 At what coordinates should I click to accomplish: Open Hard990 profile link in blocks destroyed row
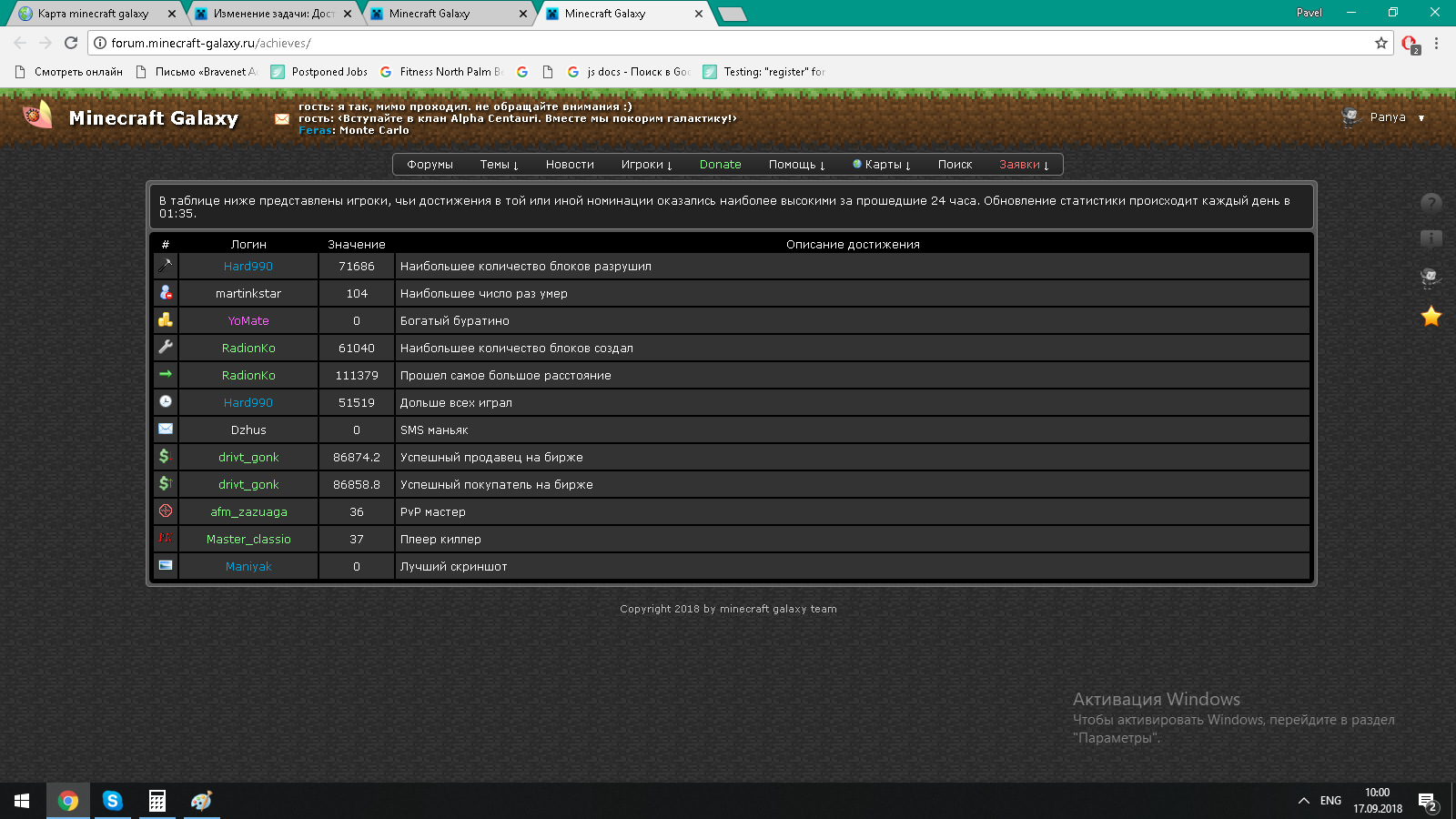coord(248,267)
